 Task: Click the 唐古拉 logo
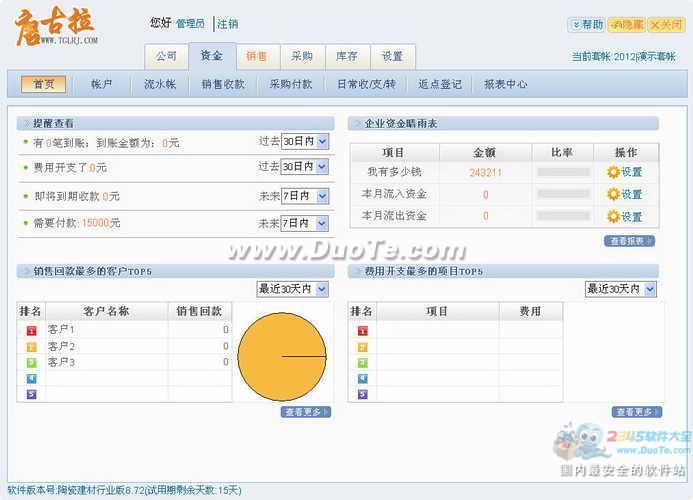point(57,30)
